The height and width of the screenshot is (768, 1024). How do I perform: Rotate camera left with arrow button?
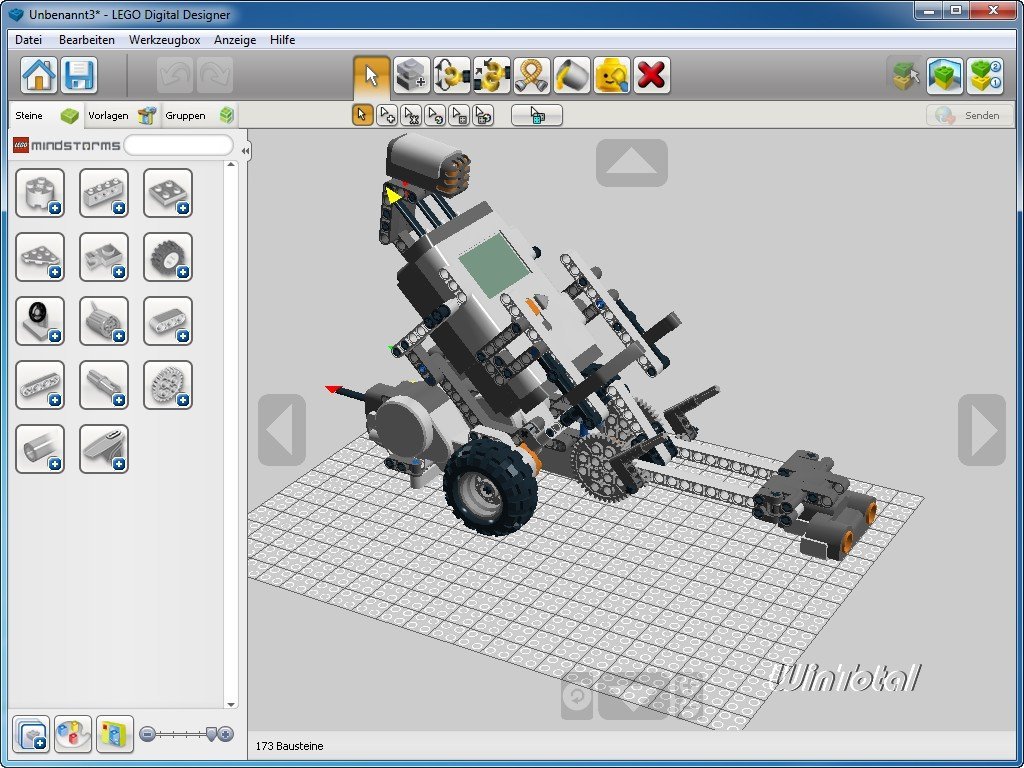282,430
